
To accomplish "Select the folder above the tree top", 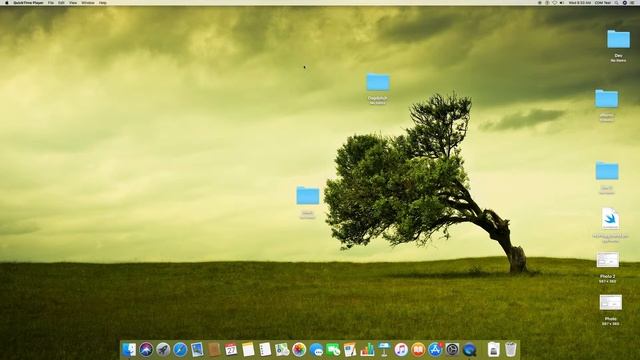I will click(x=378, y=82).
